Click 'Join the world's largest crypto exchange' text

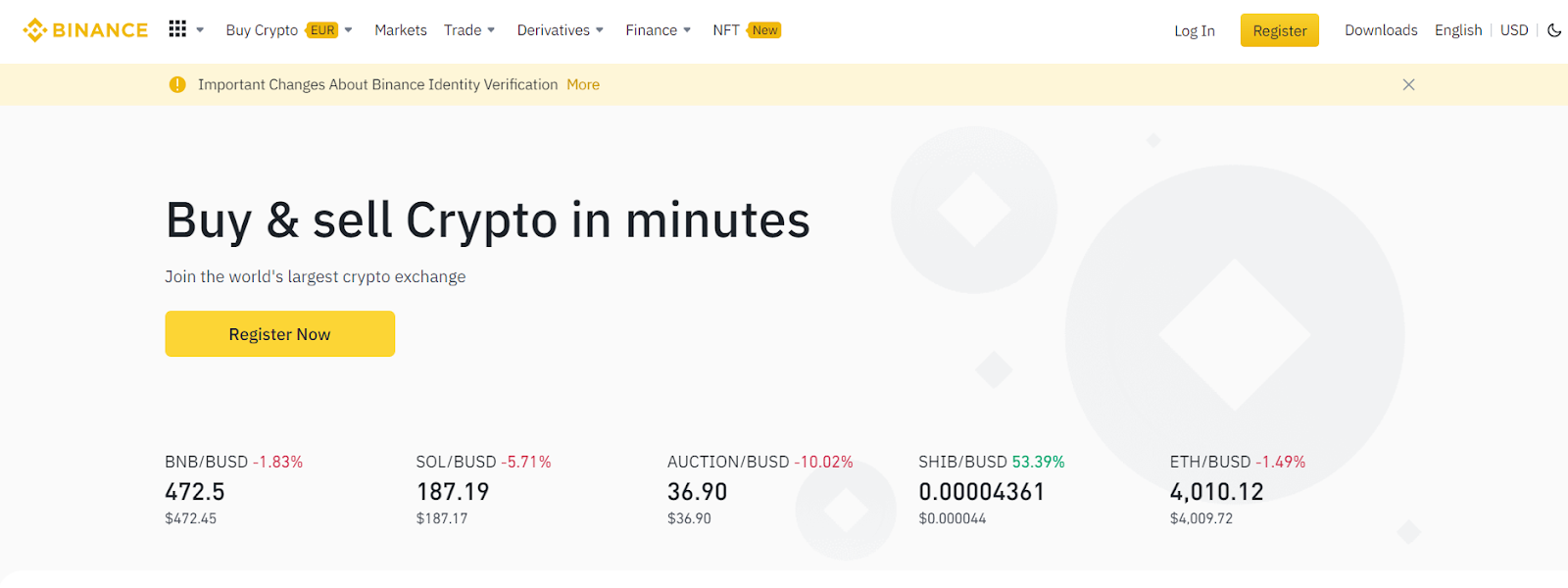(316, 276)
